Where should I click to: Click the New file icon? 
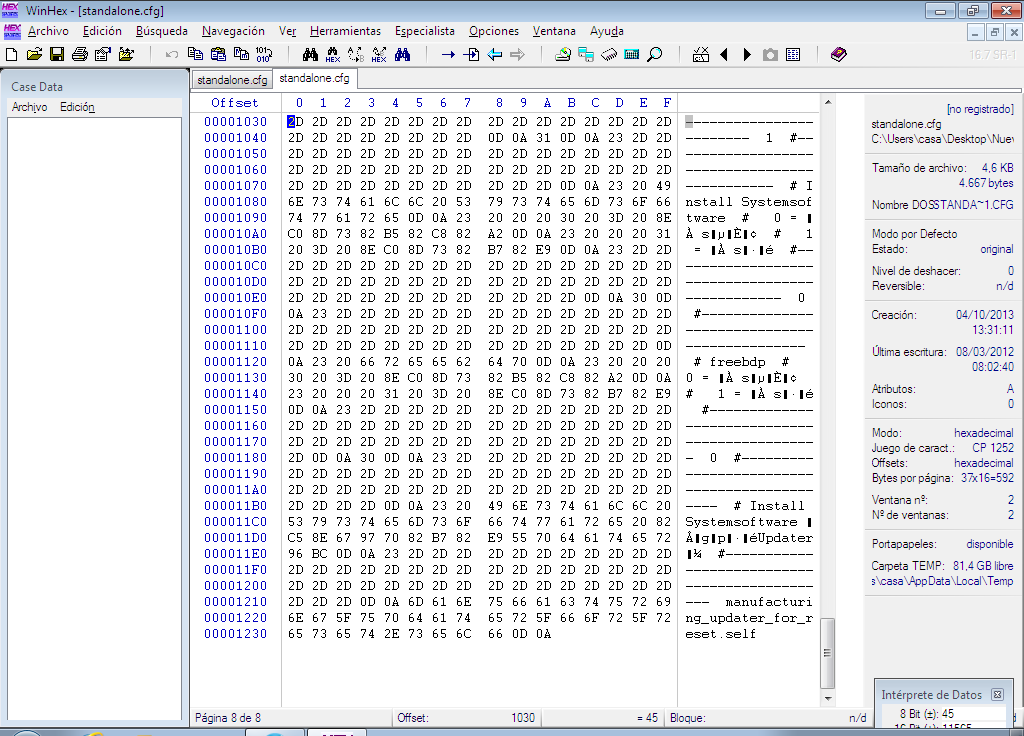12,54
